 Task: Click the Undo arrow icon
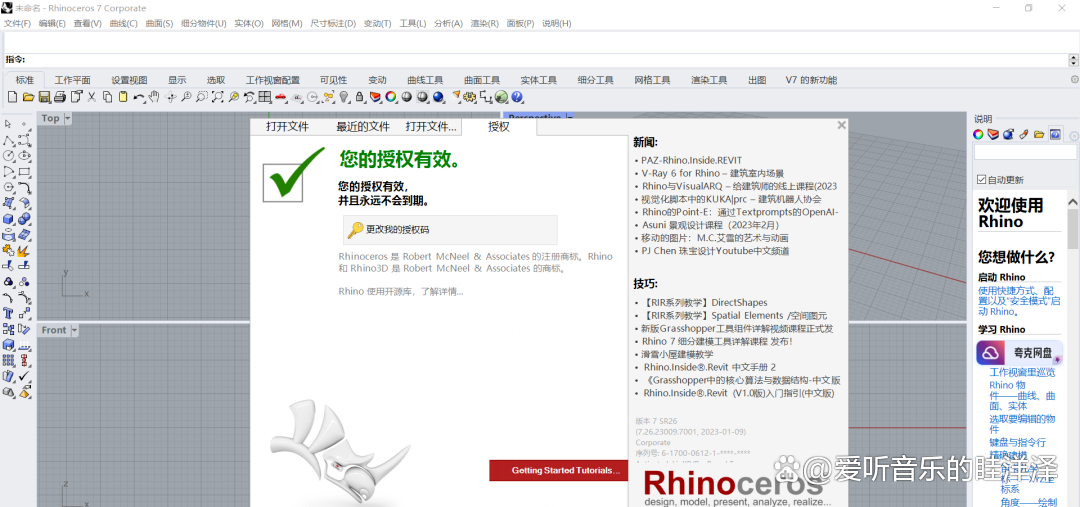[x=138, y=97]
